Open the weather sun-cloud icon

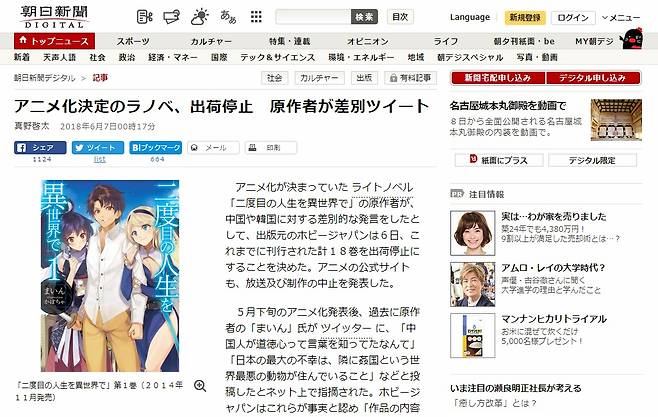click(200, 17)
